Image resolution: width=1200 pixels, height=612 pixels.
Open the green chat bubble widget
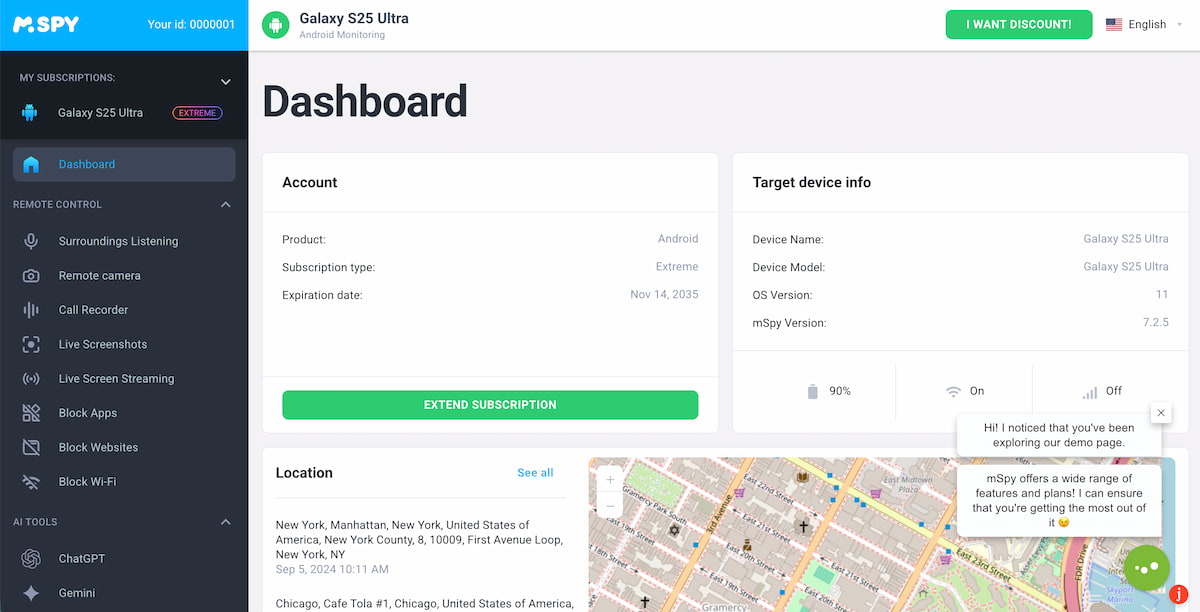(1146, 567)
